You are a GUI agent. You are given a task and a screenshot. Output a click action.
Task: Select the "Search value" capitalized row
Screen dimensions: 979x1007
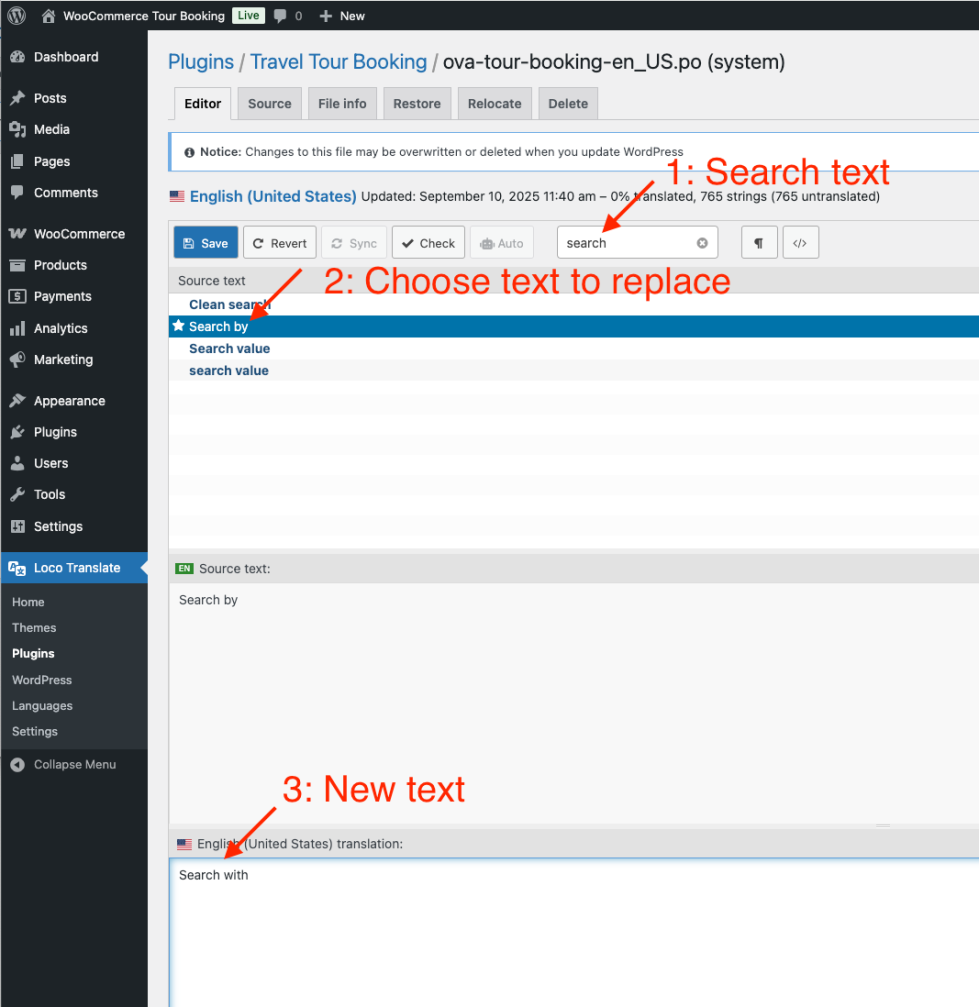pyautogui.click(x=573, y=349)
